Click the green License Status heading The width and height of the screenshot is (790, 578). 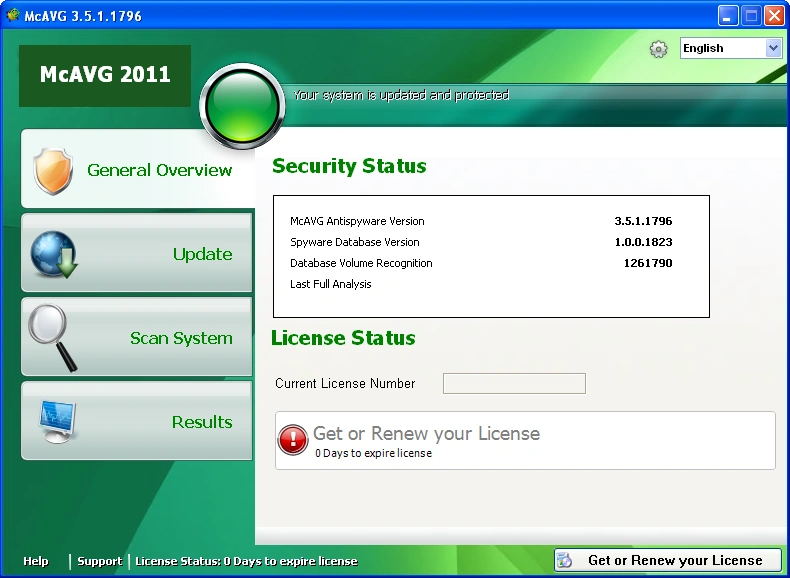343,338
